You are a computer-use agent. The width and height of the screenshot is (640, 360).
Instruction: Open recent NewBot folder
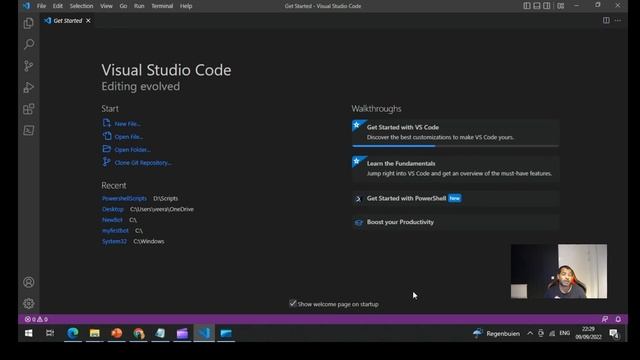click(x=112, y=220)
